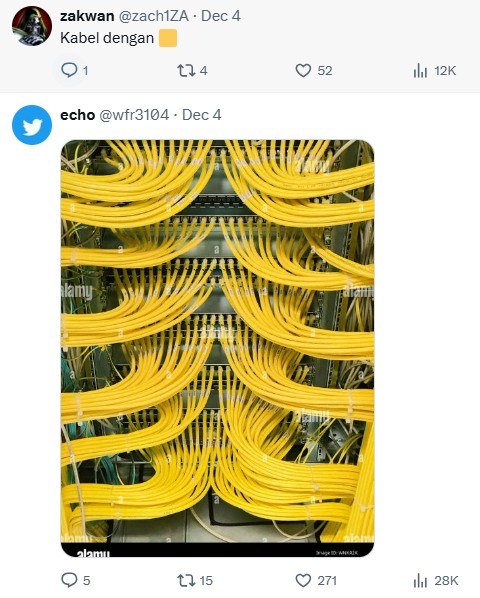Open zakwan's Kabel dengan tweet text
Screen dimensions: 480x598
click(x=107, y=38)
